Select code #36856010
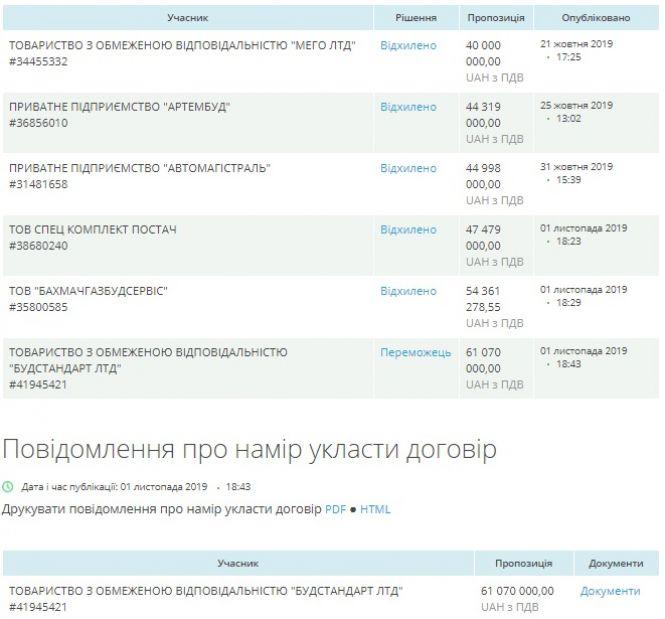The image size is (665, 619). pyautogui.click(x=38, y=123)
